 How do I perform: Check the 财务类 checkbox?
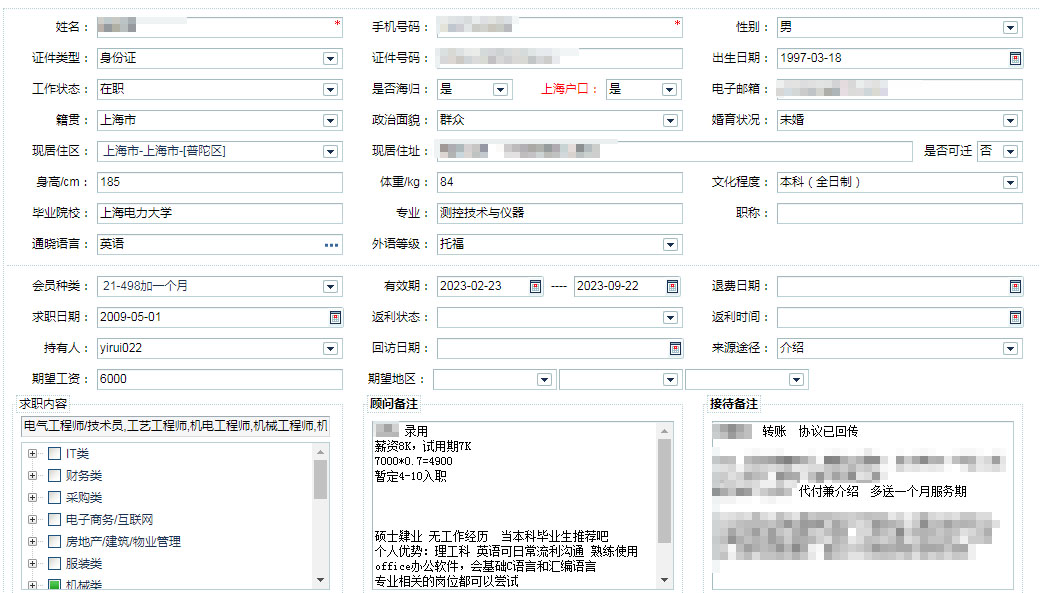(54, 476)
